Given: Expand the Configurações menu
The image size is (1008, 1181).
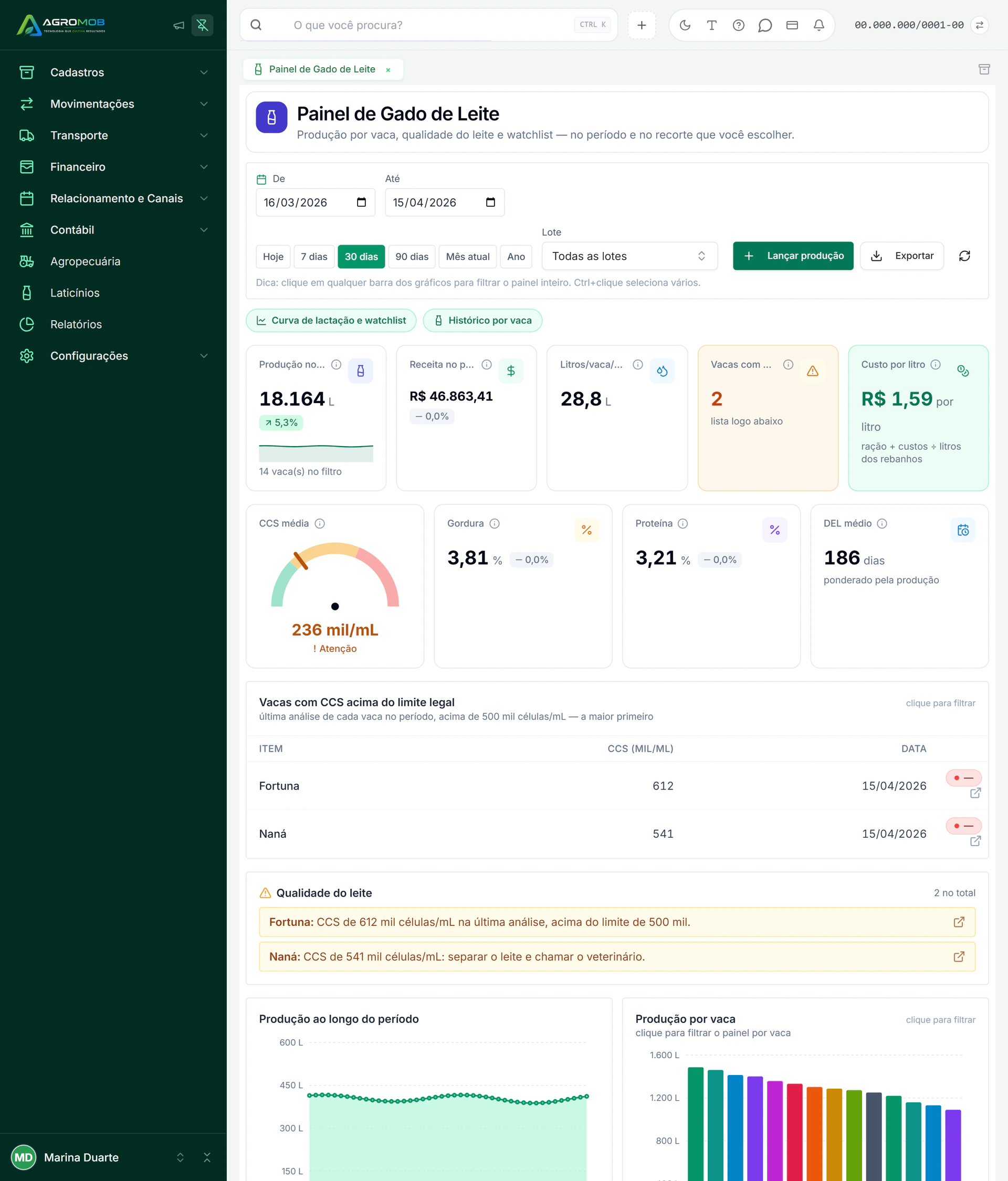Looking at the screenshot, I should tap(113, 356).
